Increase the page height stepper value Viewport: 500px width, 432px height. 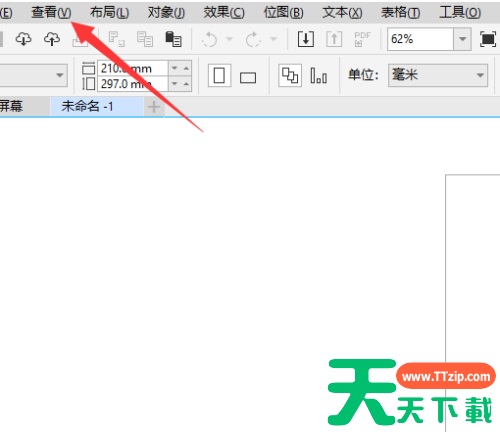[x=186, y=84]
